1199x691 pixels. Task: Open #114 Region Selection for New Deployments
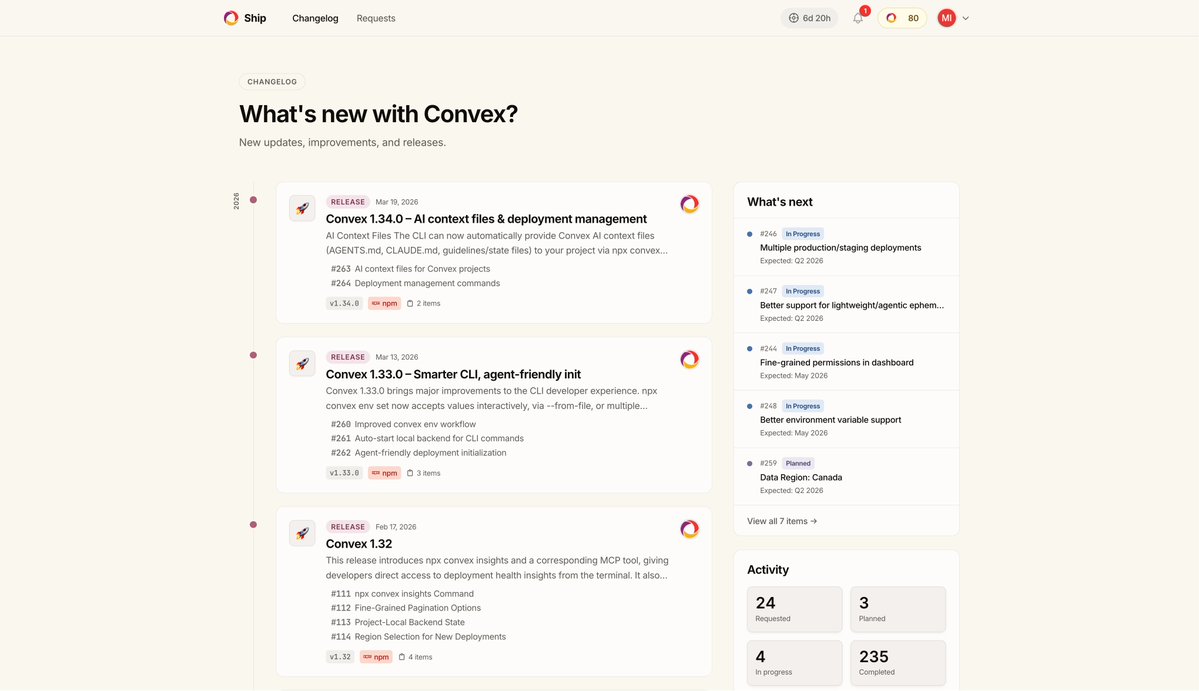[x=418, y=637]
